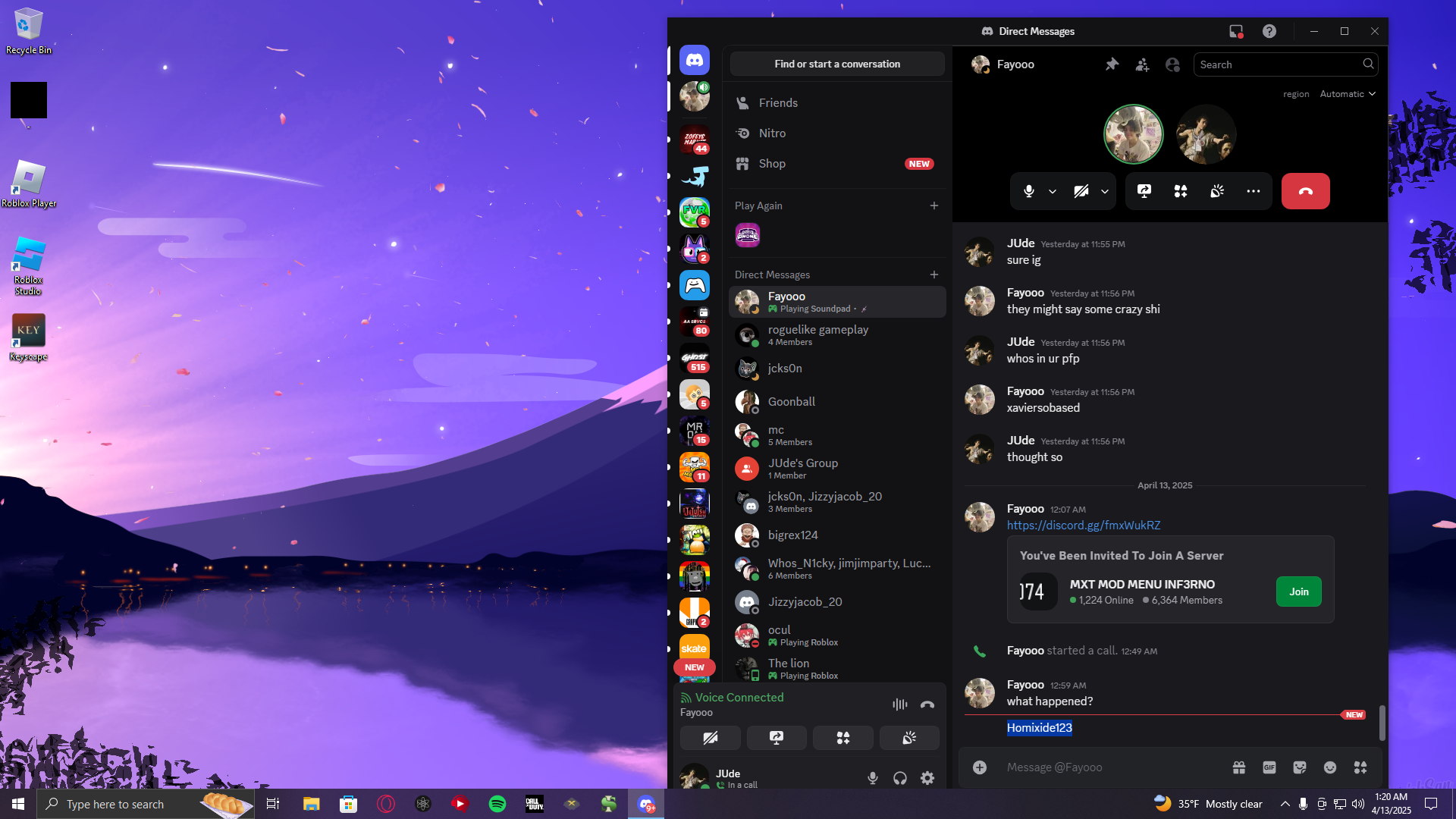Open the ocul direct message
The image size is (1456, 819).
(837, 635)
